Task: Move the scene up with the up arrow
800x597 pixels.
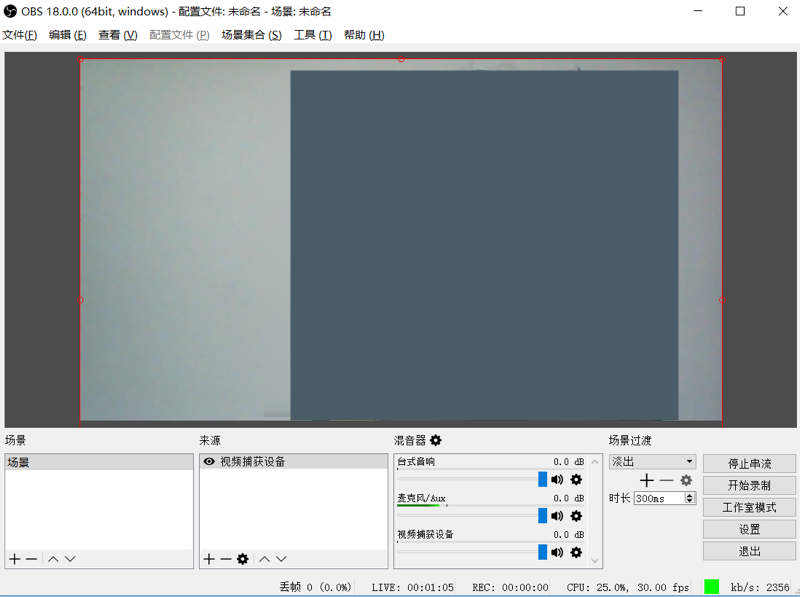Action: pos(53,559)
